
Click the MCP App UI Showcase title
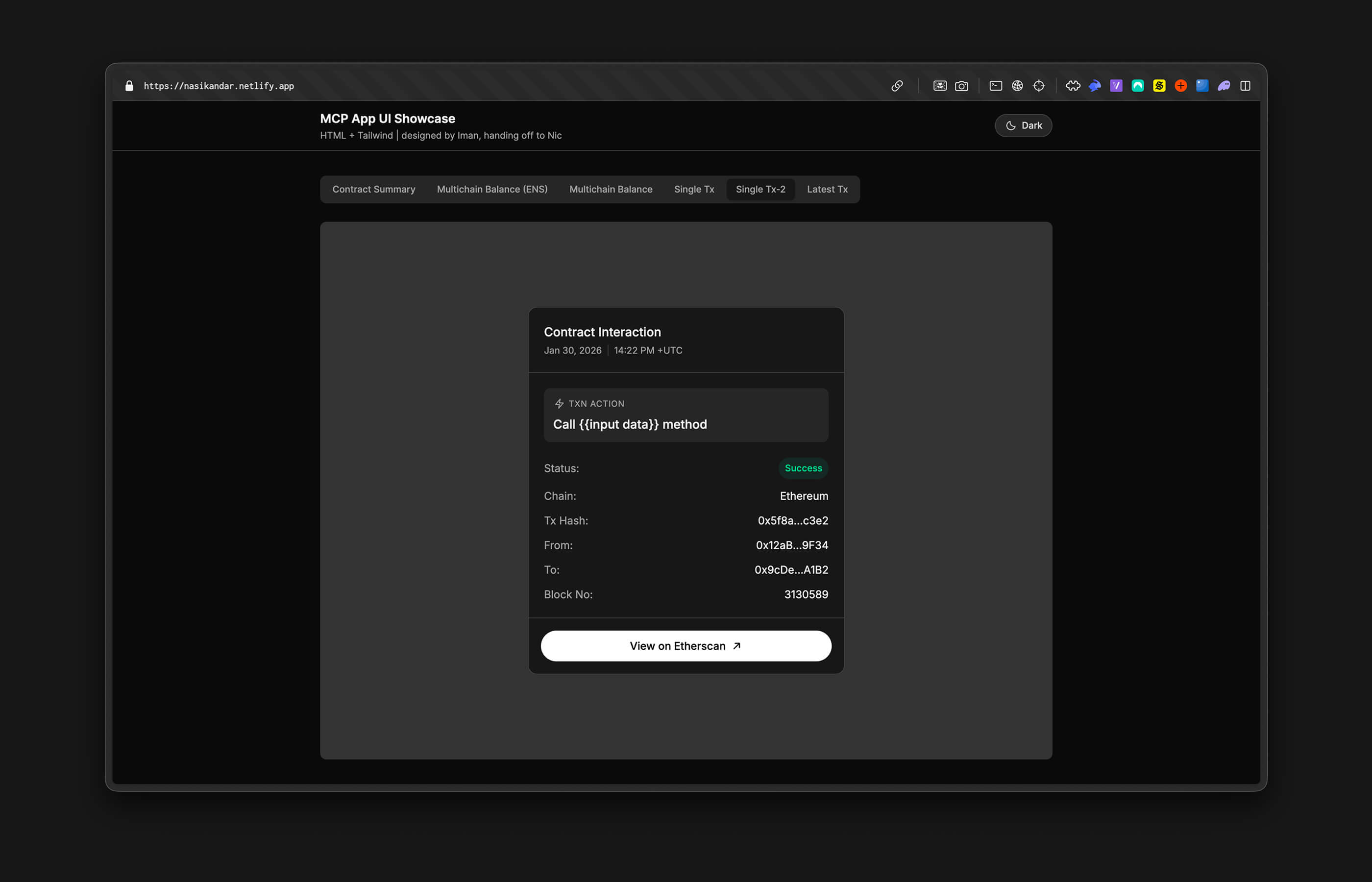(x=387, y=119)
